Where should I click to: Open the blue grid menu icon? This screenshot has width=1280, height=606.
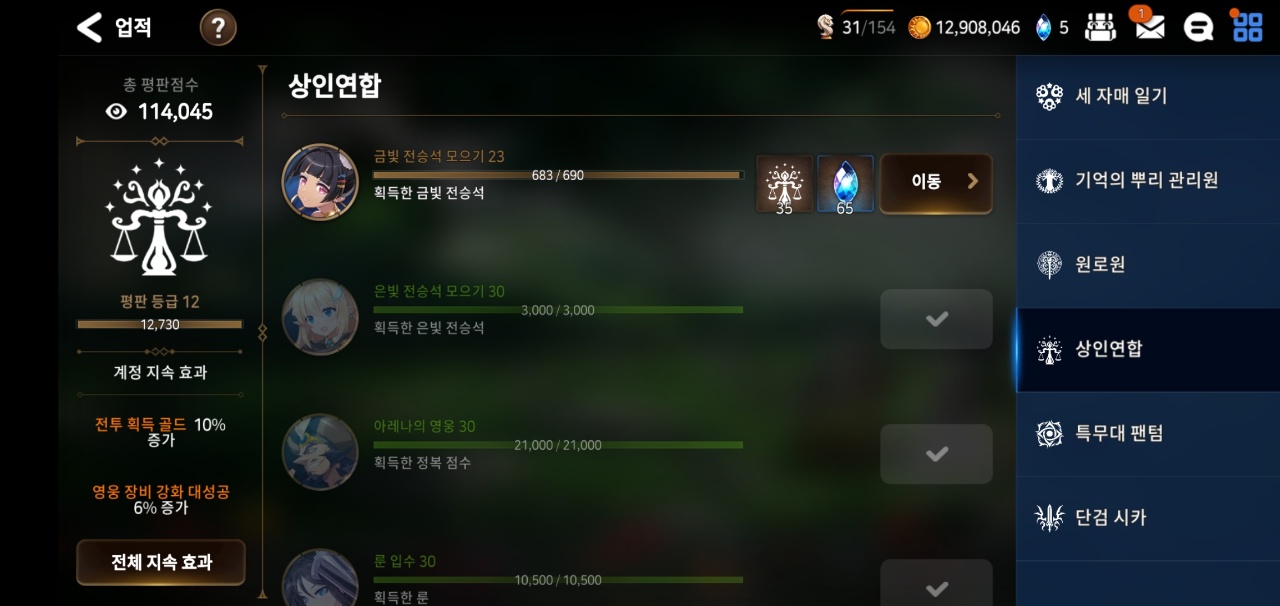point(1247,27)
